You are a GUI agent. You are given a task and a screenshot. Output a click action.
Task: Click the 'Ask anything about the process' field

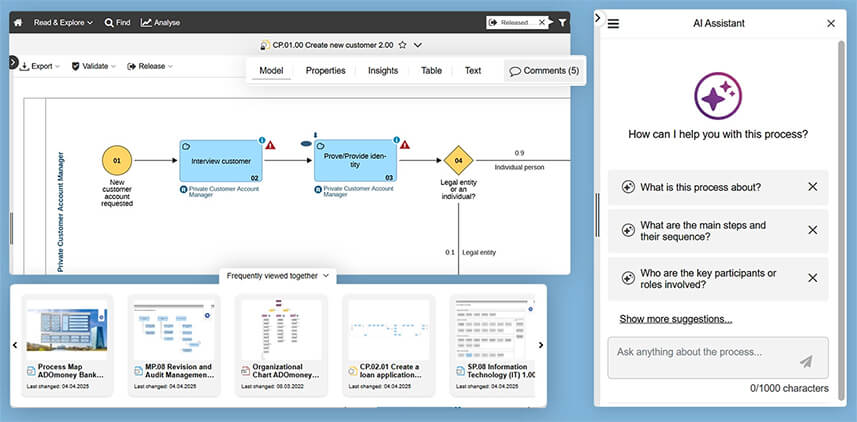point(700,352)
